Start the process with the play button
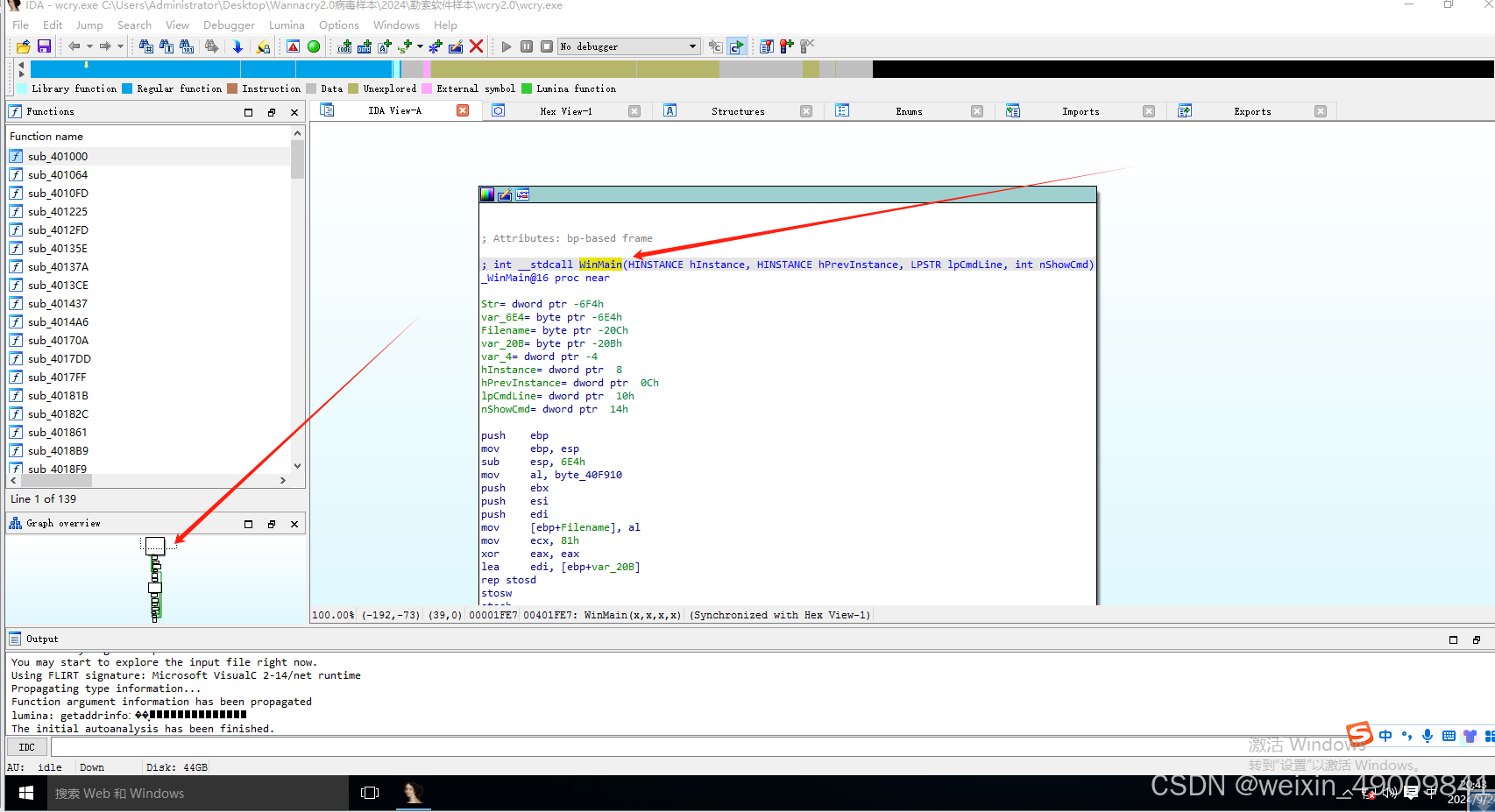This screenshot has width=1495, height=812. click(507, 46)
